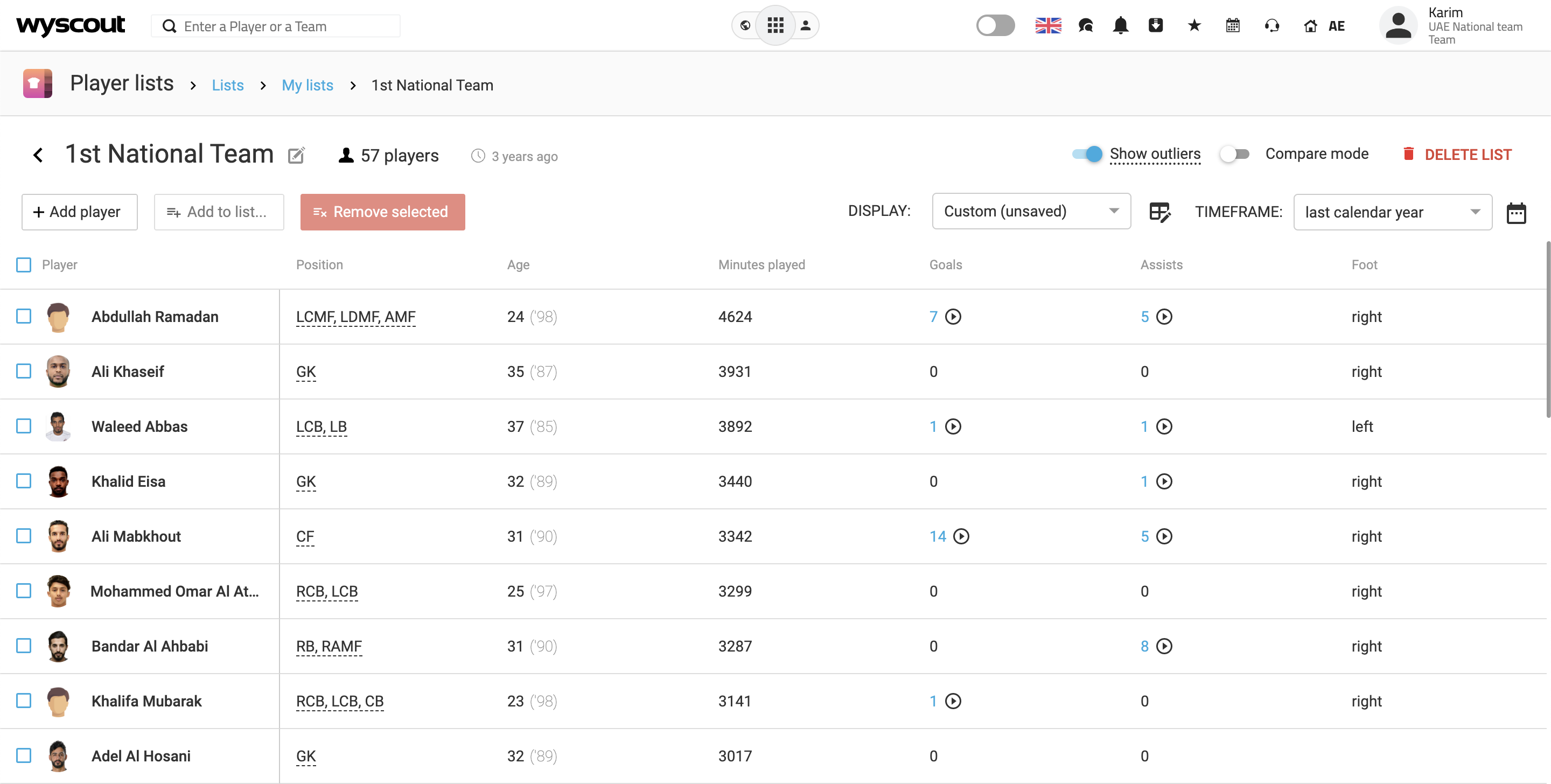This screenshot has width=1551, height=784.
Task: Open the favorites star icon
Action: click(1194, 26)
